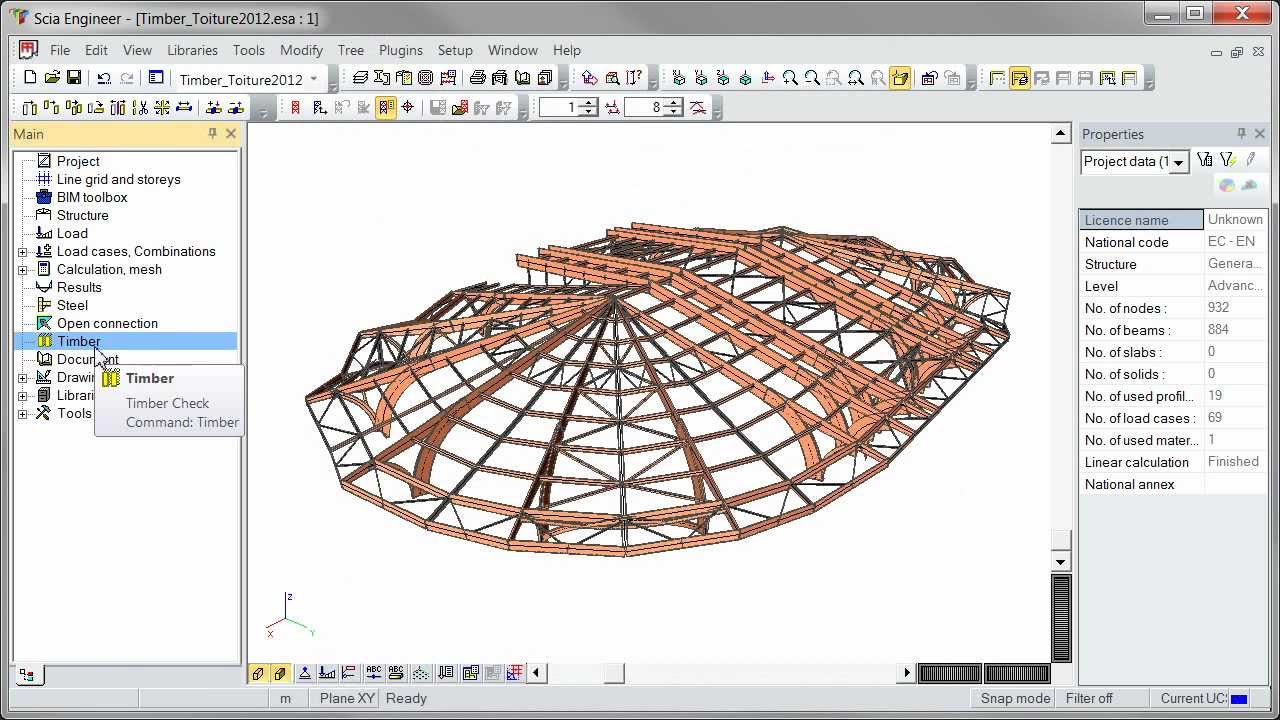Click the viewport scroll-up arrow
The image size is (1280, 720).
(1061, 134)
